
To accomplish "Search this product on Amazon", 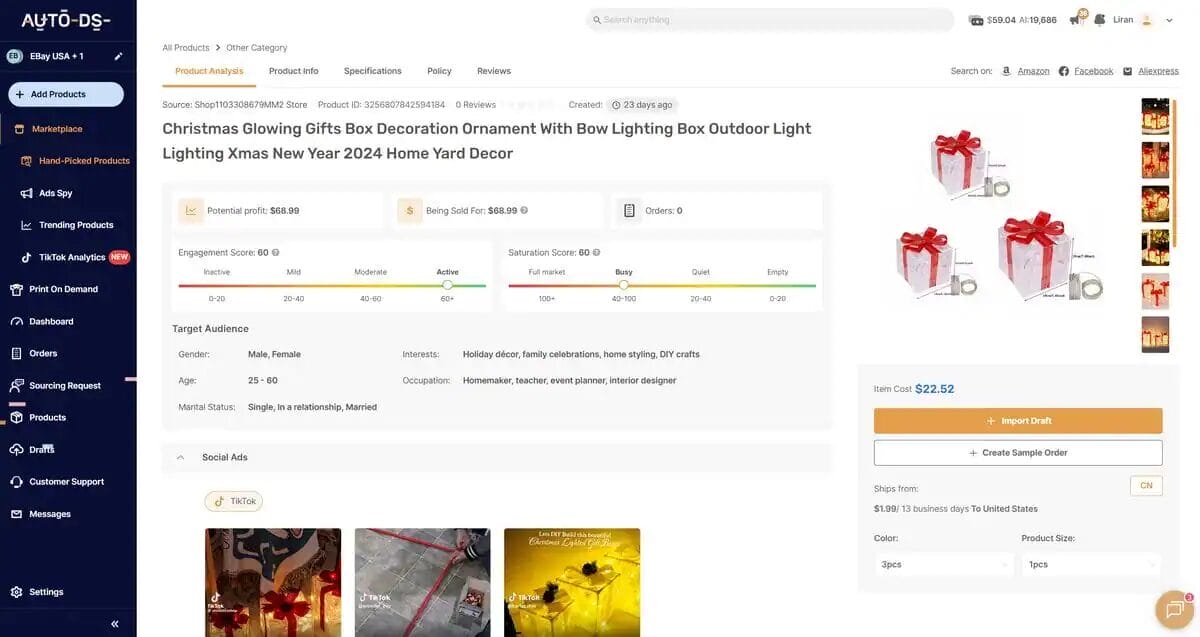I will coord(1032,70).
